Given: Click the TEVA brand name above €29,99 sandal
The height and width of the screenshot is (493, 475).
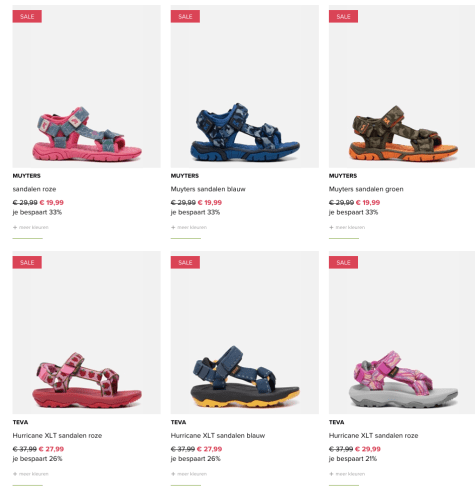Looking at the screenshot, I should [336, 422].
